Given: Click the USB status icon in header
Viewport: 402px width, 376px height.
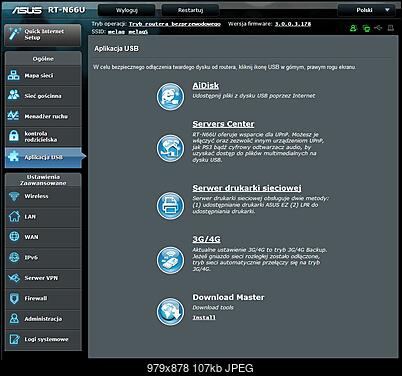Looking at the screenshot, I should click(378, 28).
